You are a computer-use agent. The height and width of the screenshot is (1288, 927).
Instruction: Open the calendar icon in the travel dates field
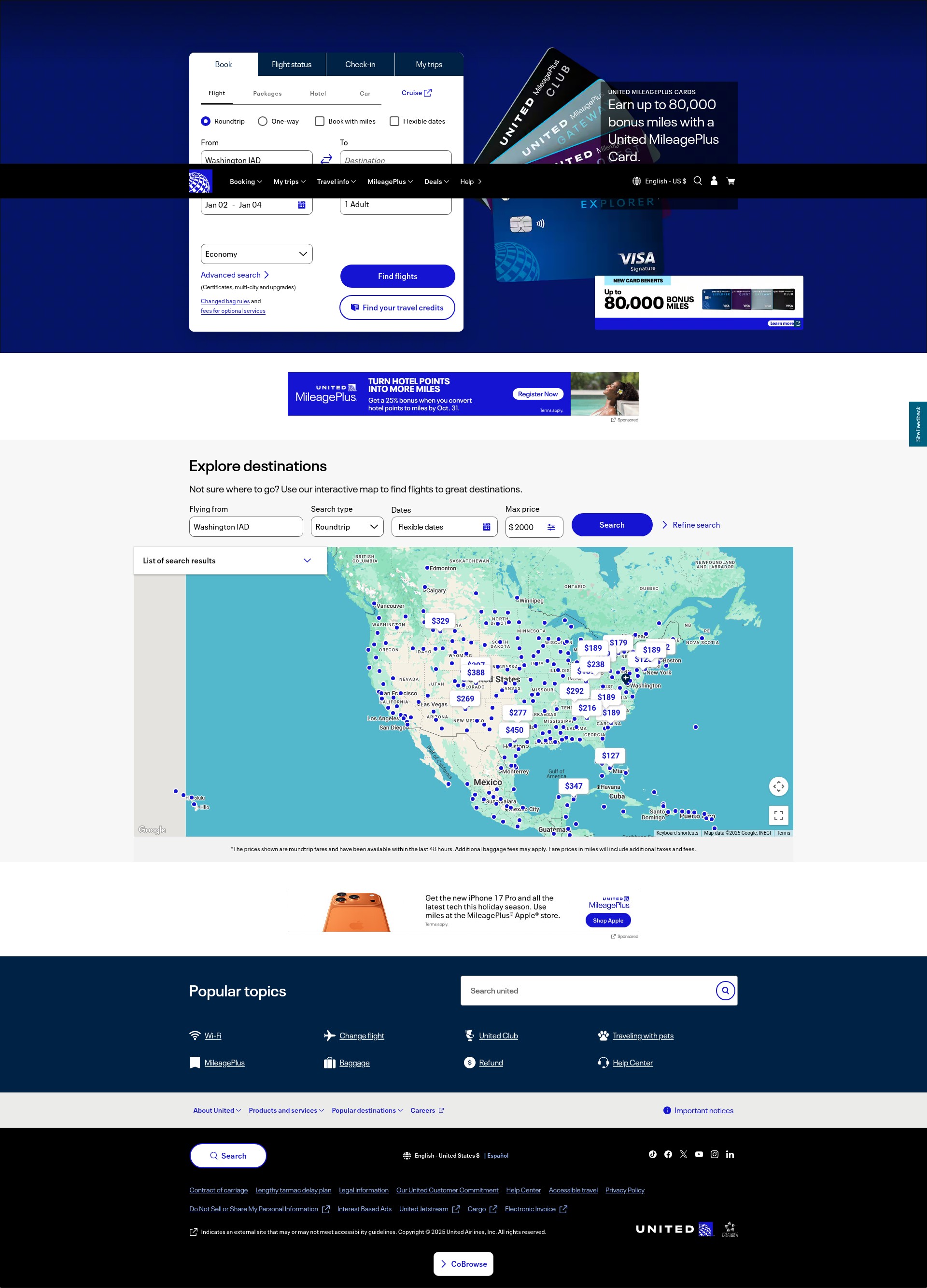[x=302, y=205]
